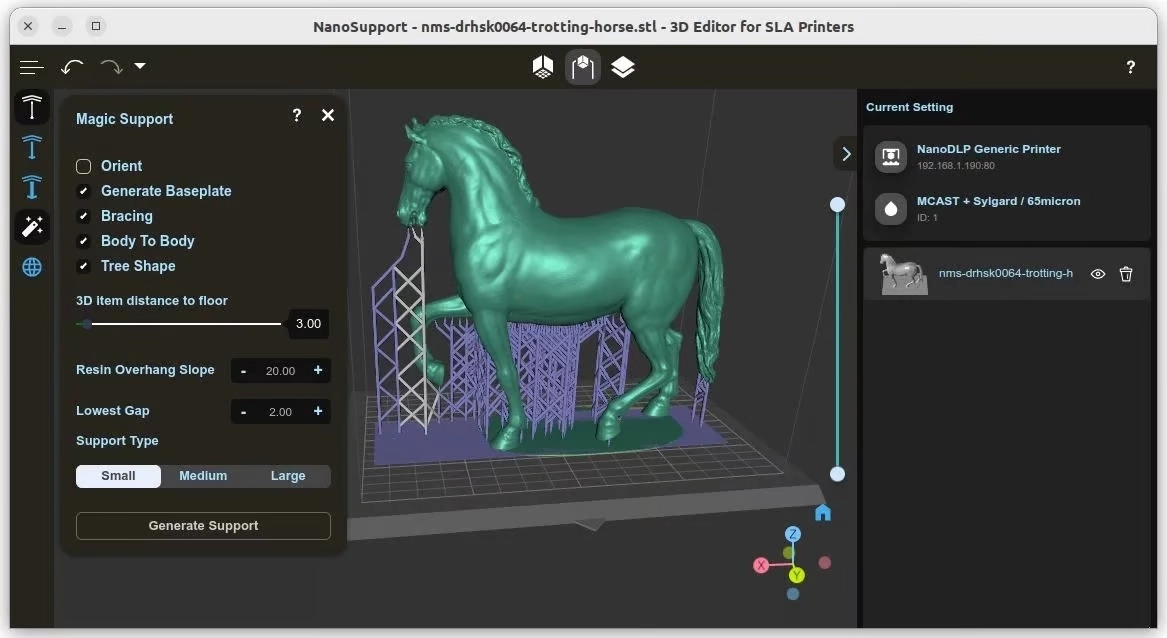Increase Resin Overhang Slope with plus
Image resolution: width=1167 pixels, height=638 pixels.
318,370
